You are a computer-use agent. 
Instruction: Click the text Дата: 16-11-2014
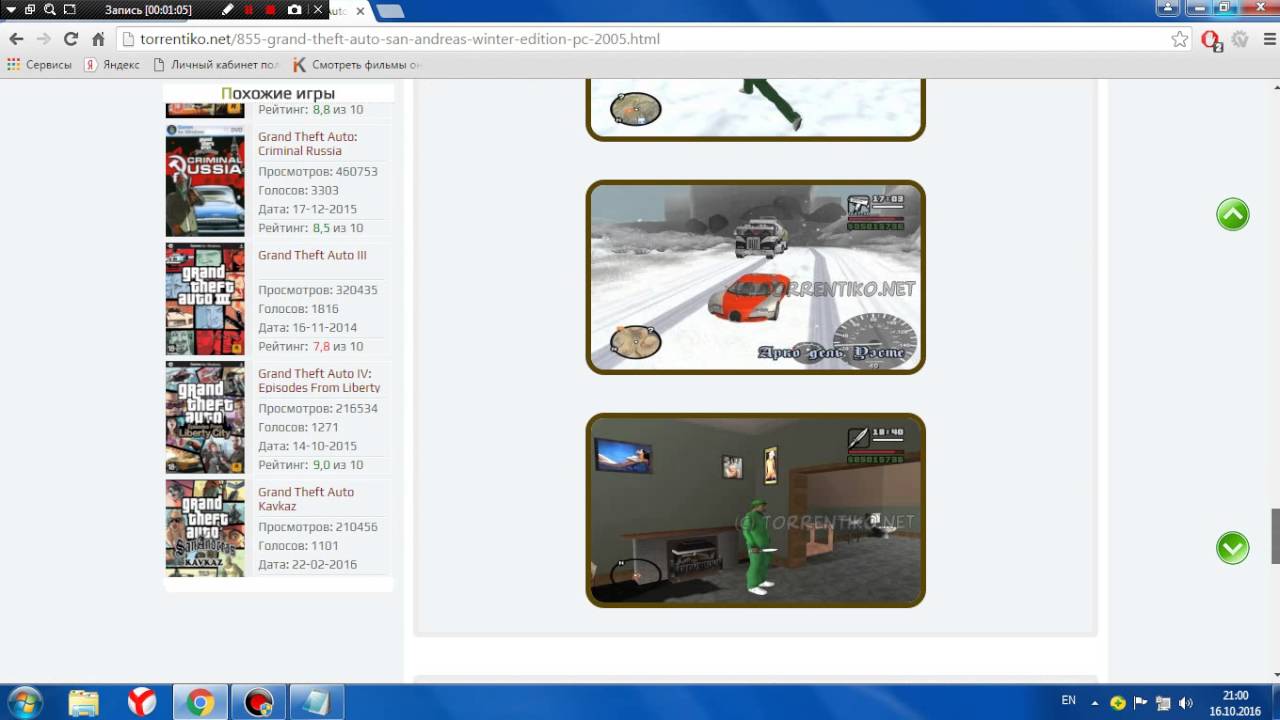click(307, 328)
